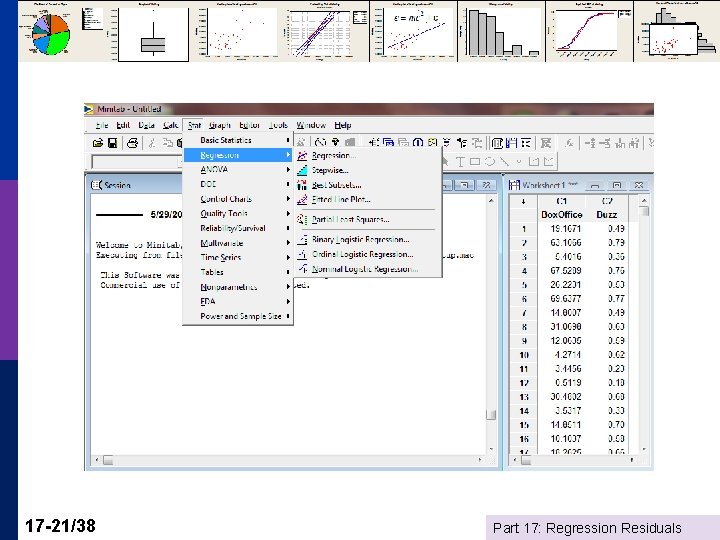Click the pie chart thumbnail at top
The width and height of the screenshot is (720, 540).
[51, 34]
